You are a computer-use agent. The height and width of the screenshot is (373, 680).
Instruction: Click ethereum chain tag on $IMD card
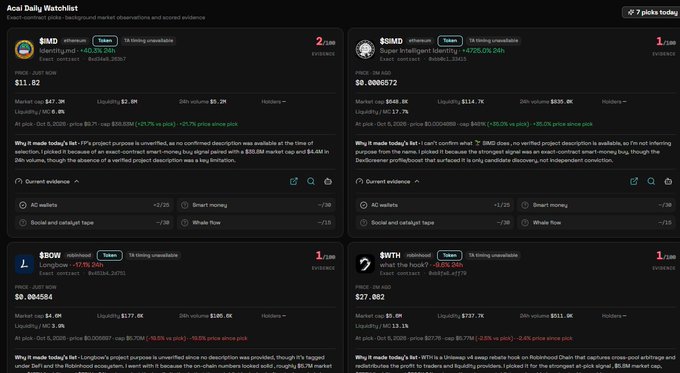[x=75, y=41]
